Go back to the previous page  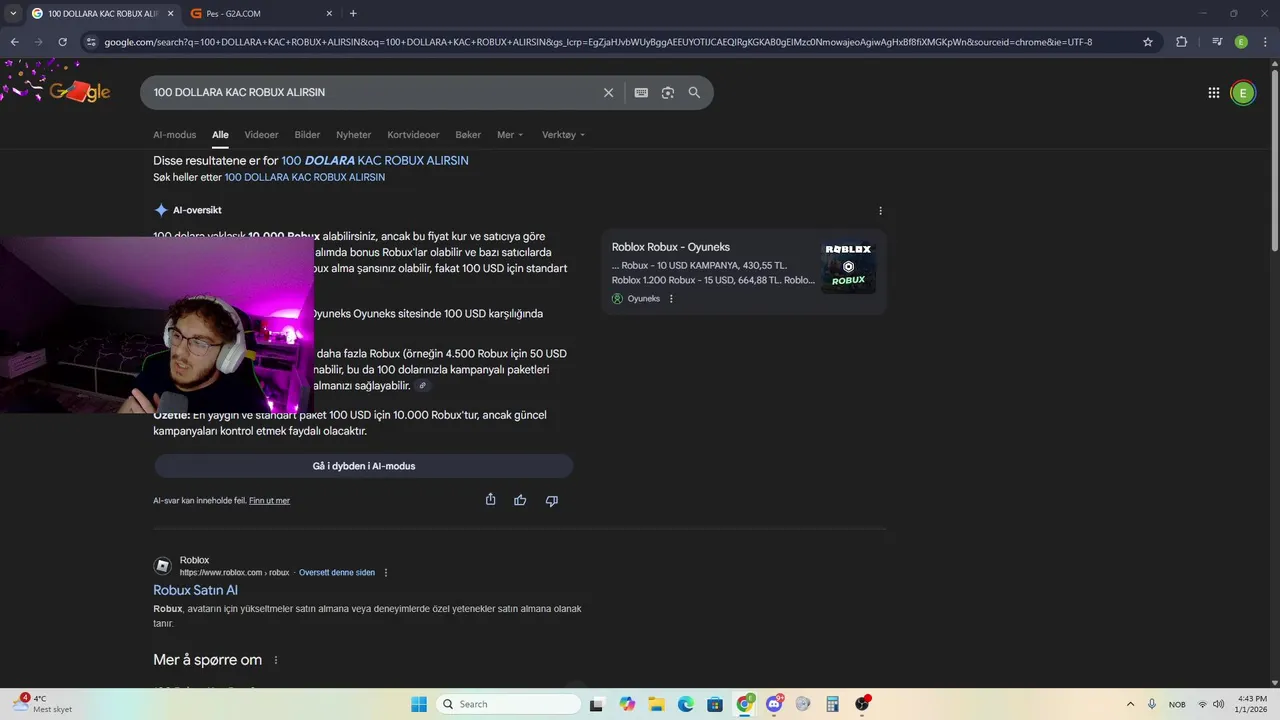point(14,42)
